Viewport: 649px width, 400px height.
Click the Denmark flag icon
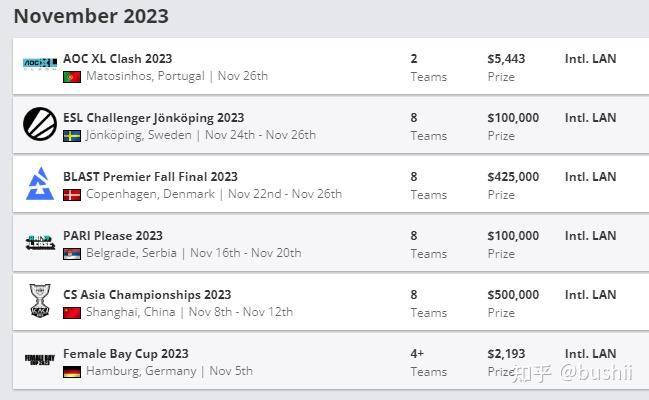pos(72,195)
